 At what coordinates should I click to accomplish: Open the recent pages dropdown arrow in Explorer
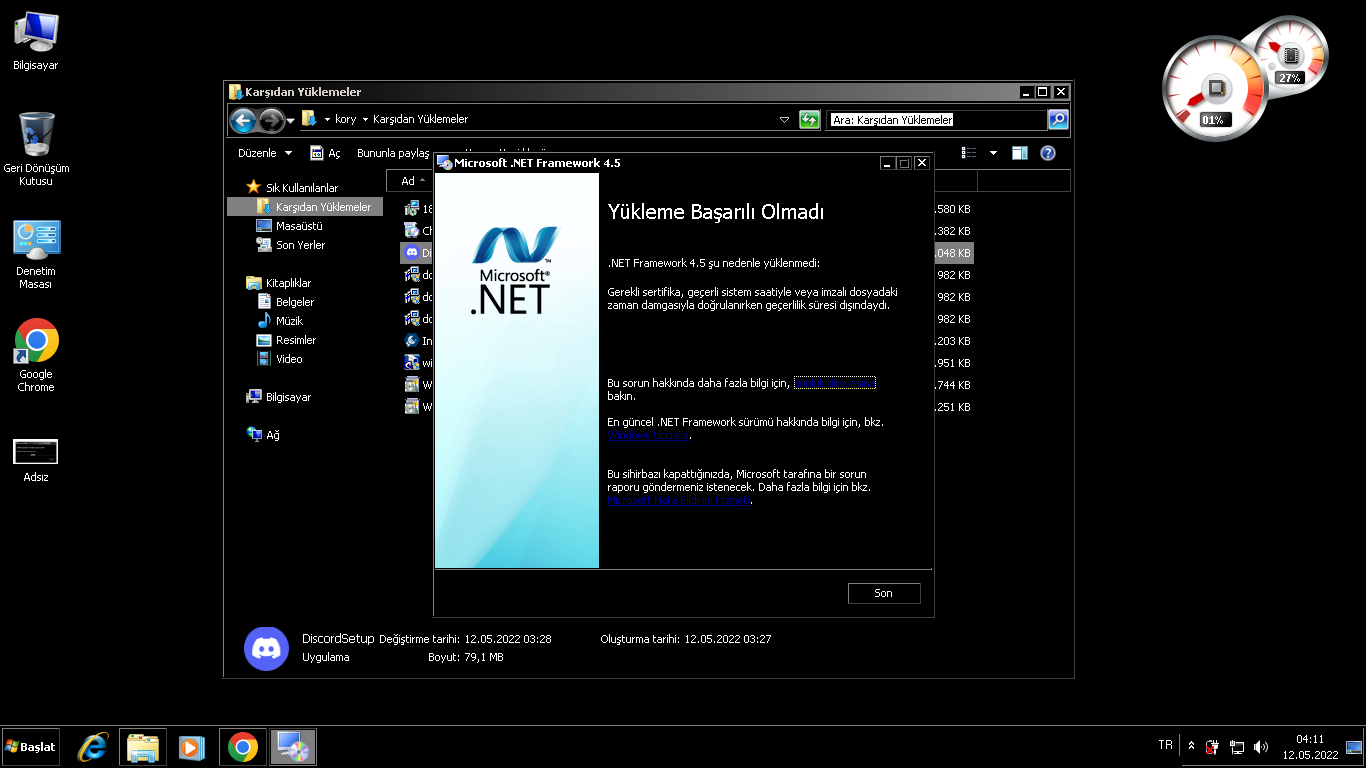tap(291, 121)
